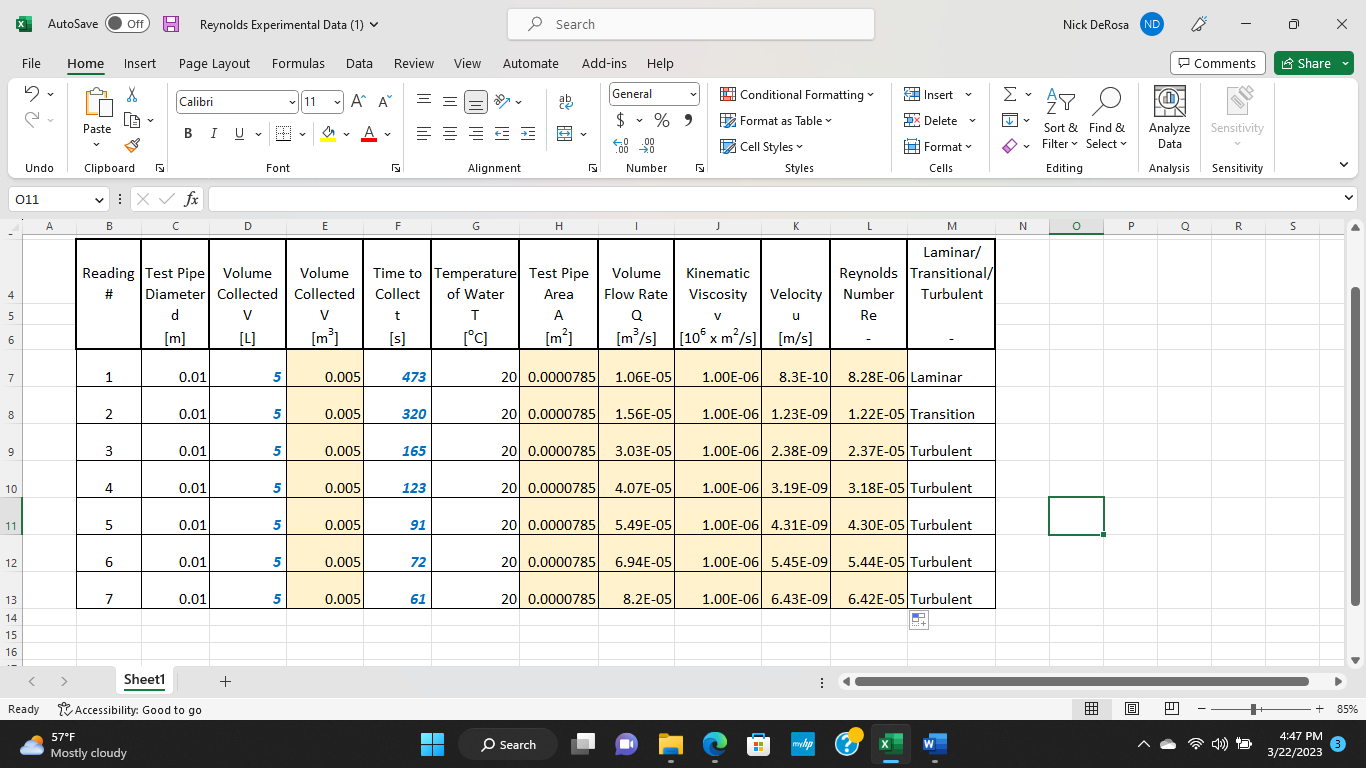Click the Merge & Center icon

coord(565,134)
